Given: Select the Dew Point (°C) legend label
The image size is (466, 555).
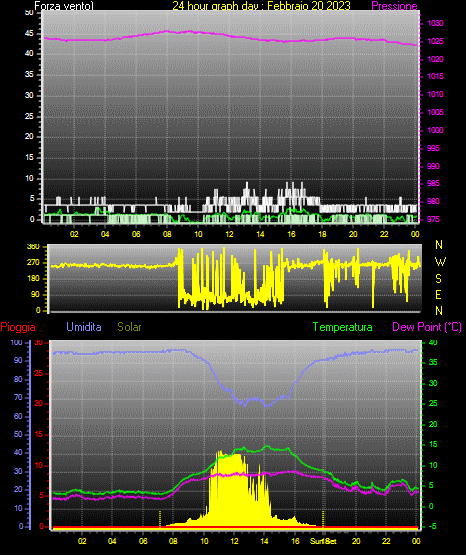Looking at the screenshot, I should (427, 327).
